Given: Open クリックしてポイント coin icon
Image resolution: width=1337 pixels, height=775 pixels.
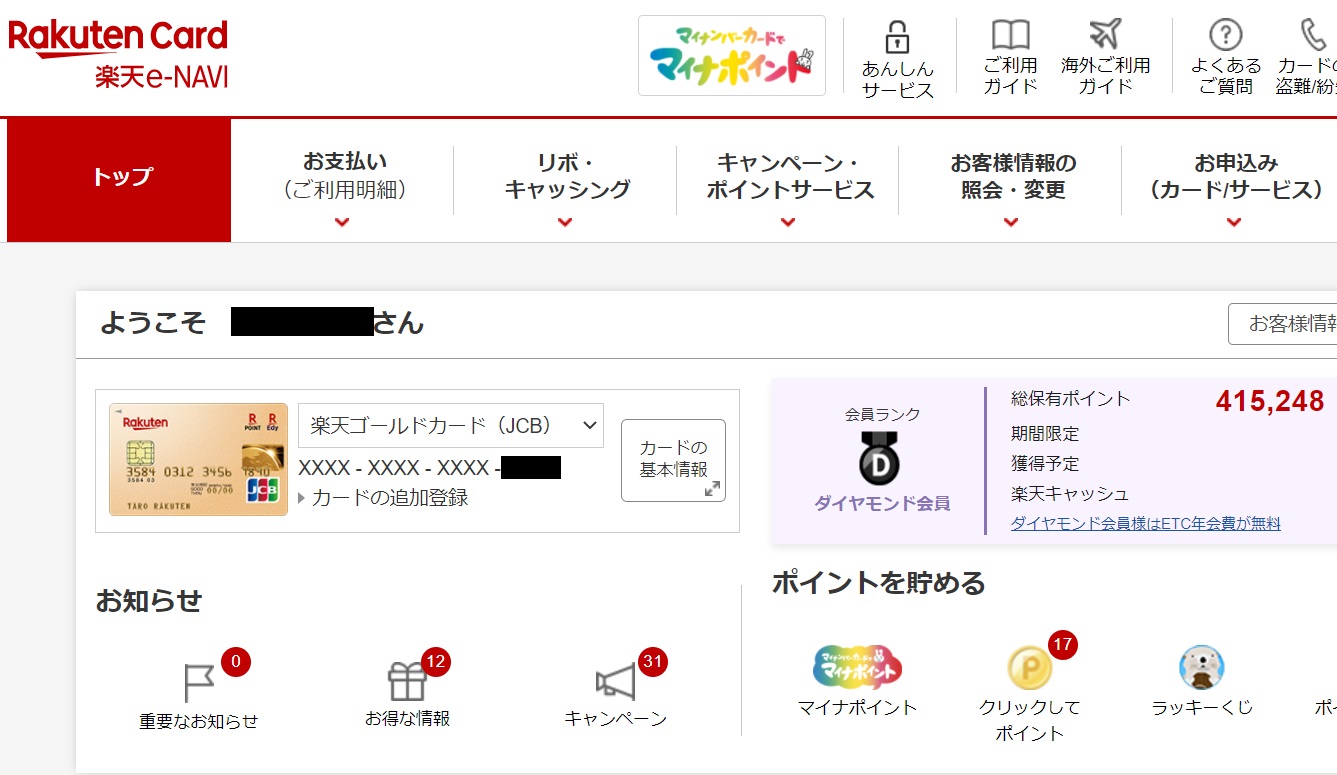Looking at the screenshot, I should 1029,668.
